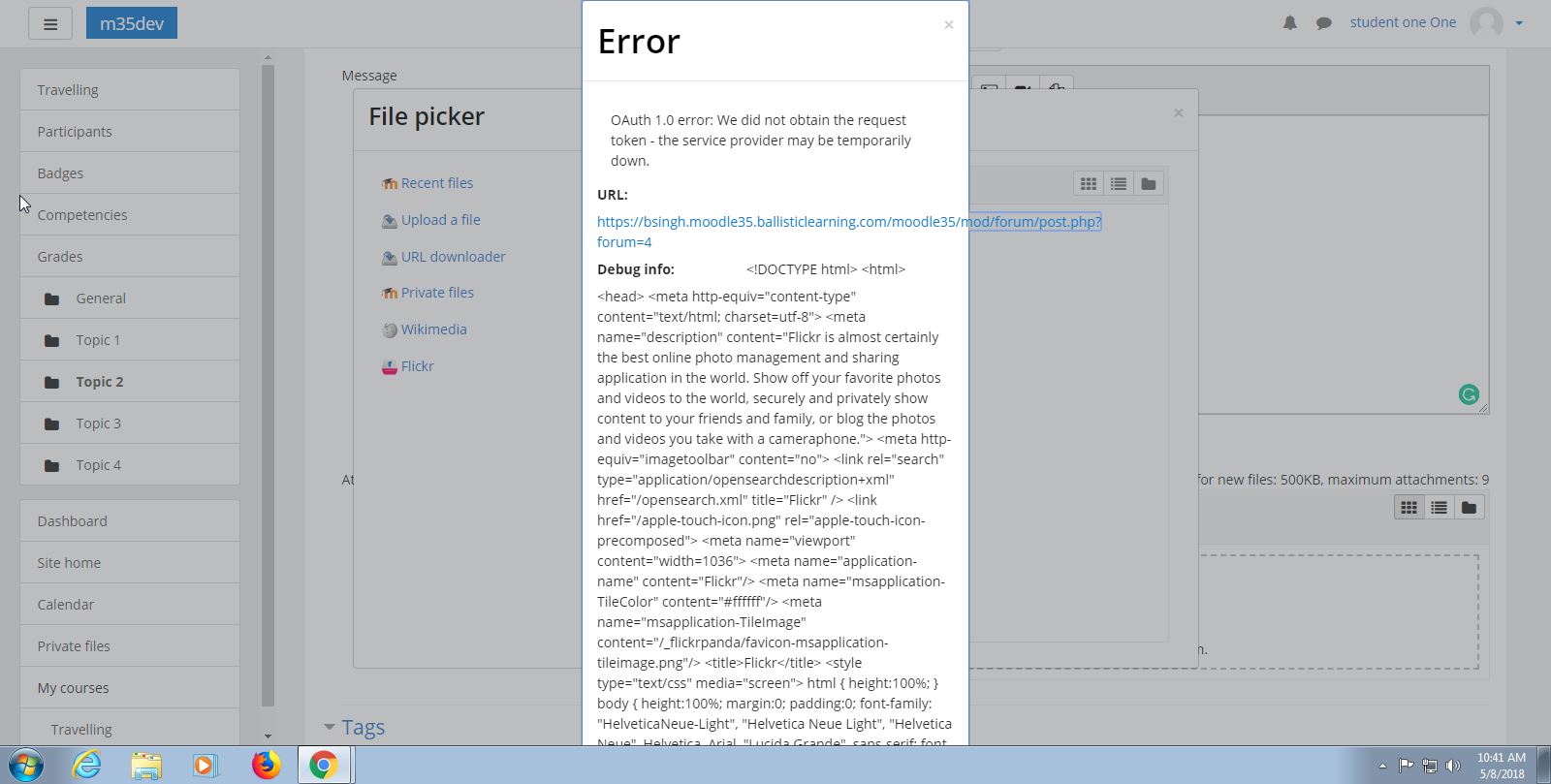This screenshot has width=1551, height=784.
Task: Go to Topic 2 section
Action: point(130,382)
